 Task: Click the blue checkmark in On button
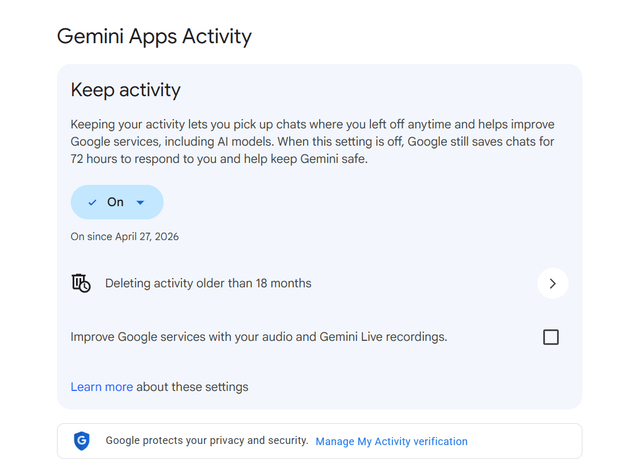tap(93, 202)
